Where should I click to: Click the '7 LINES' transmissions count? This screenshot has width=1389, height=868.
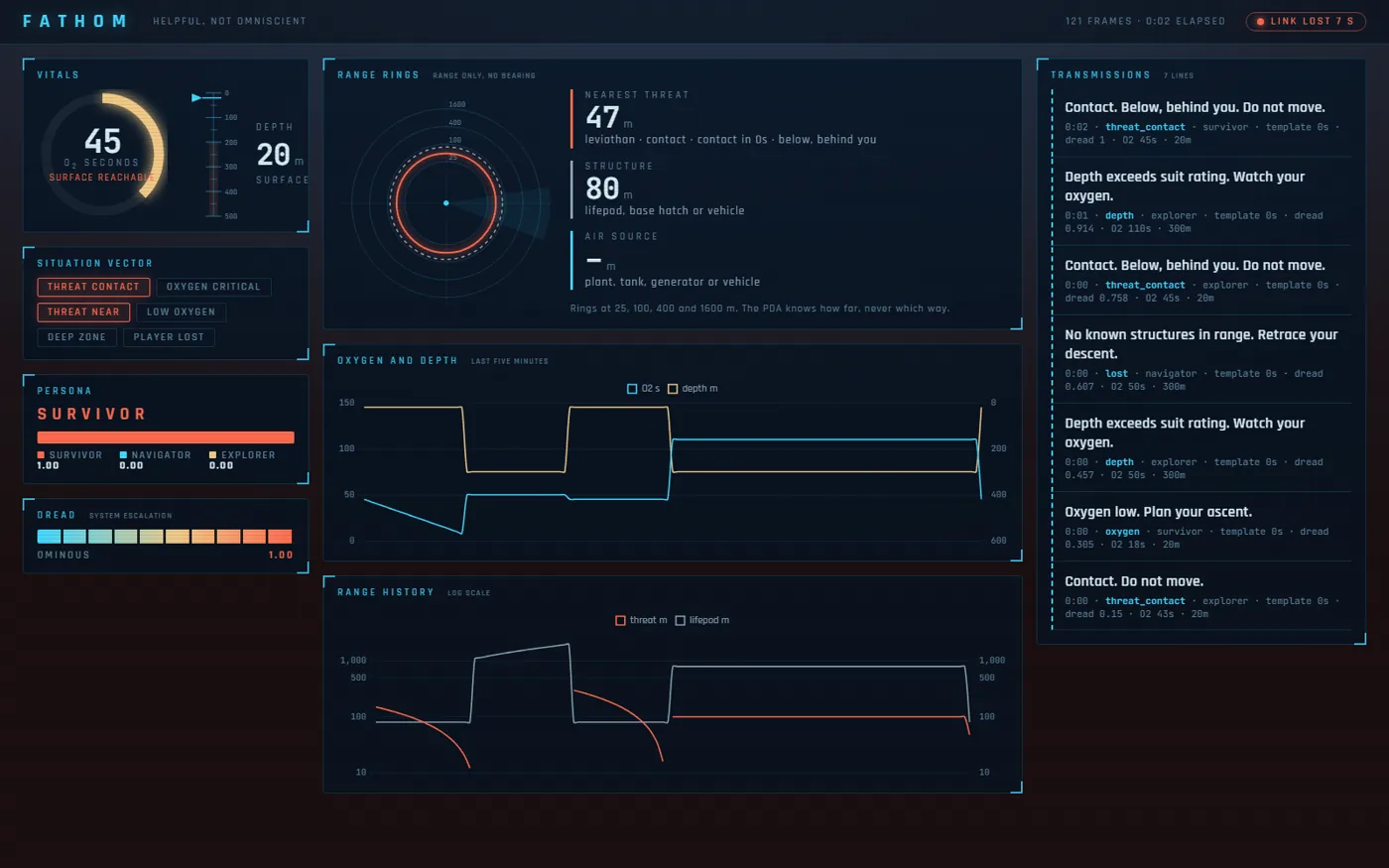pyautogui.click(x=1179, y=75)
